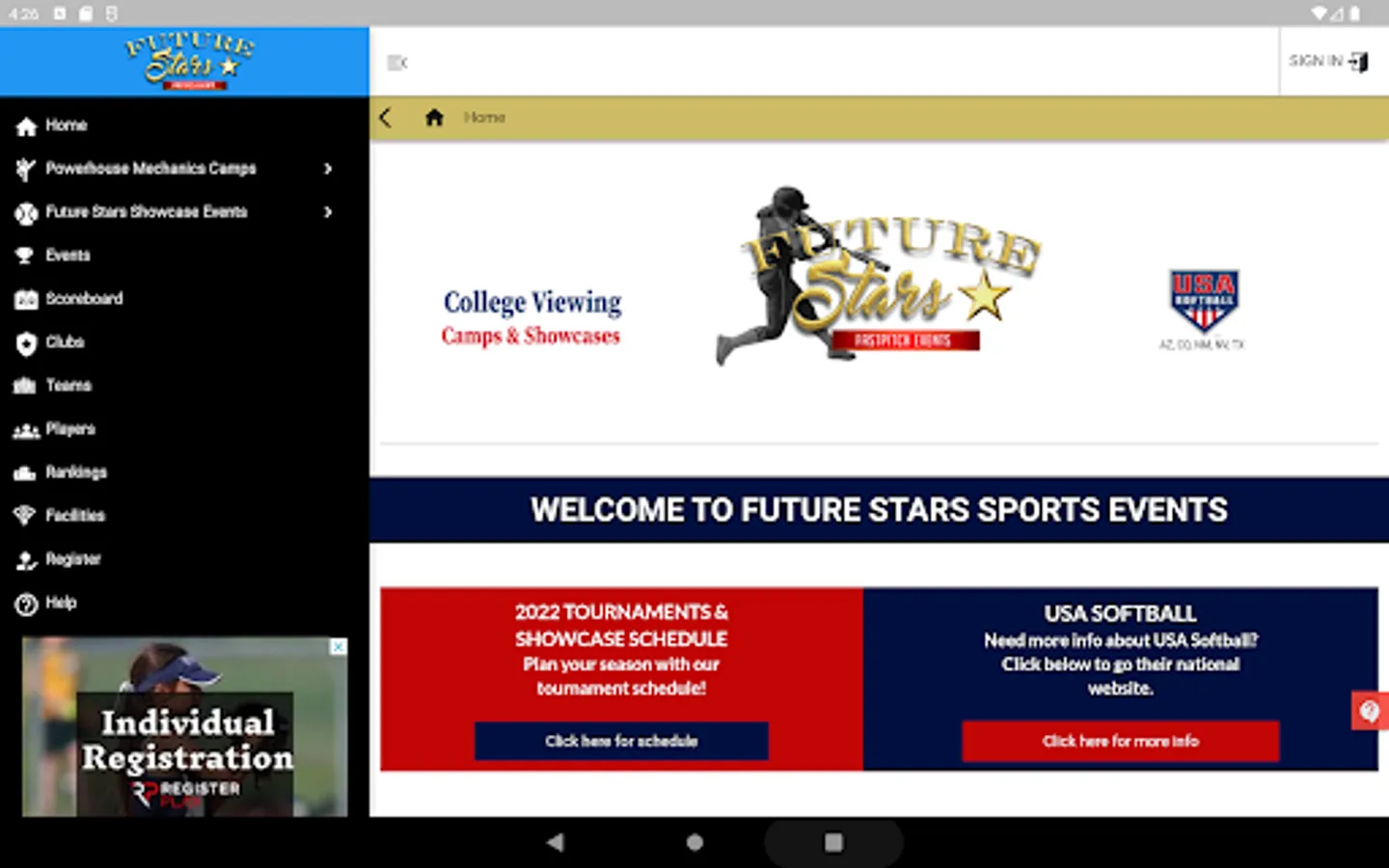Click the 'Need more info about USA Softball?' text

click(x=1120, y=640)
